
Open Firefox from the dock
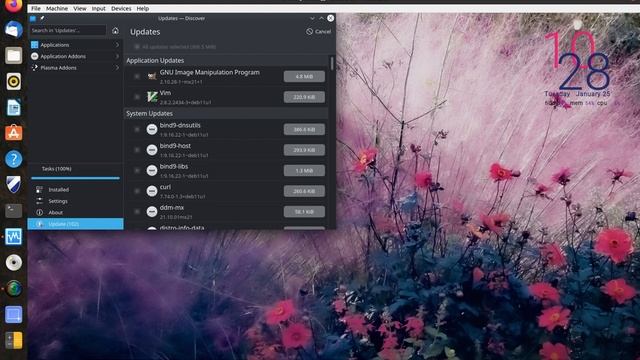pos(13,6)
